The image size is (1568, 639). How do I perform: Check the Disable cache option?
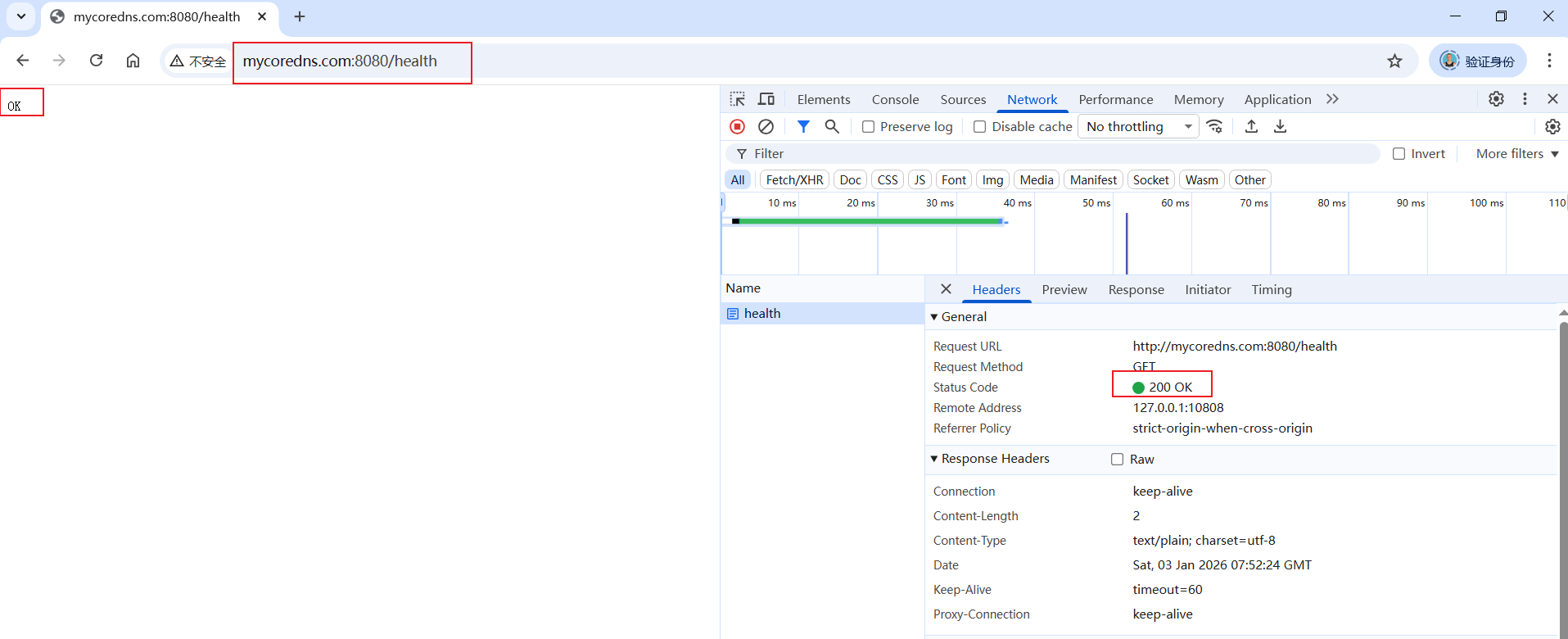[979, 127]
